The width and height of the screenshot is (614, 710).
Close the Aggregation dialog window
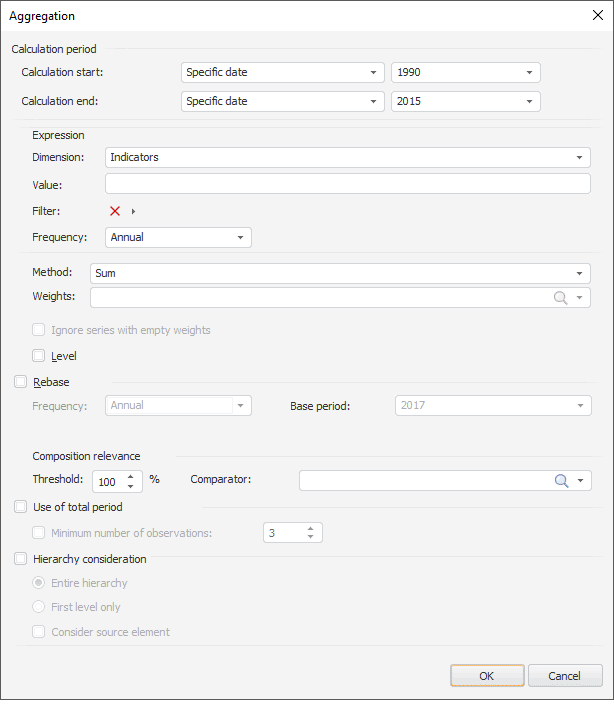(597, 16)
